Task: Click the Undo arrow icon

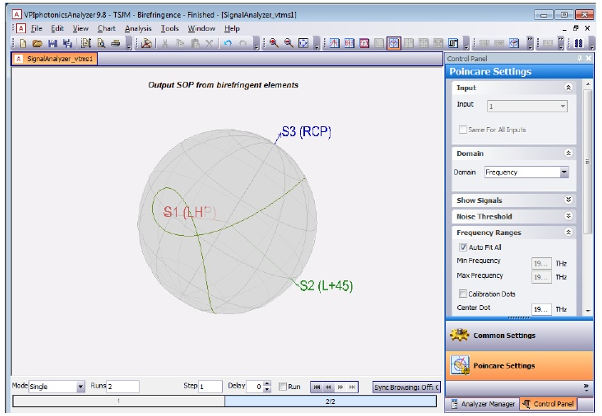Action: (228, 43)
